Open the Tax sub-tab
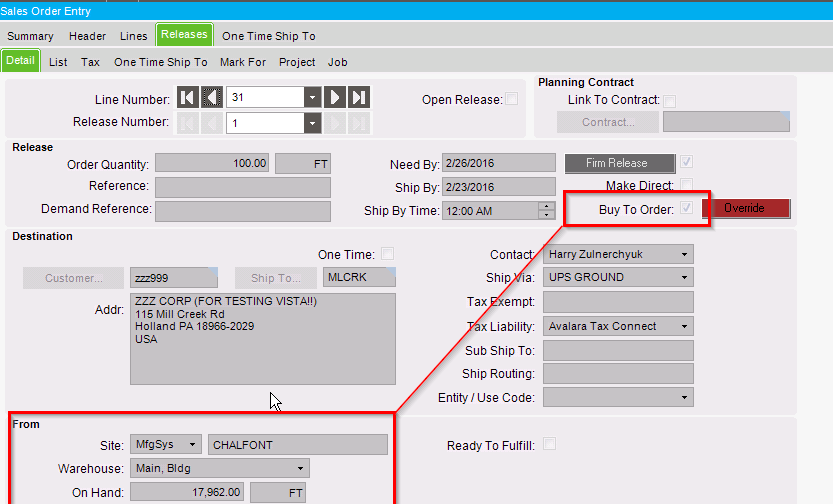This screenshot has width=833, height=504. 90,62
